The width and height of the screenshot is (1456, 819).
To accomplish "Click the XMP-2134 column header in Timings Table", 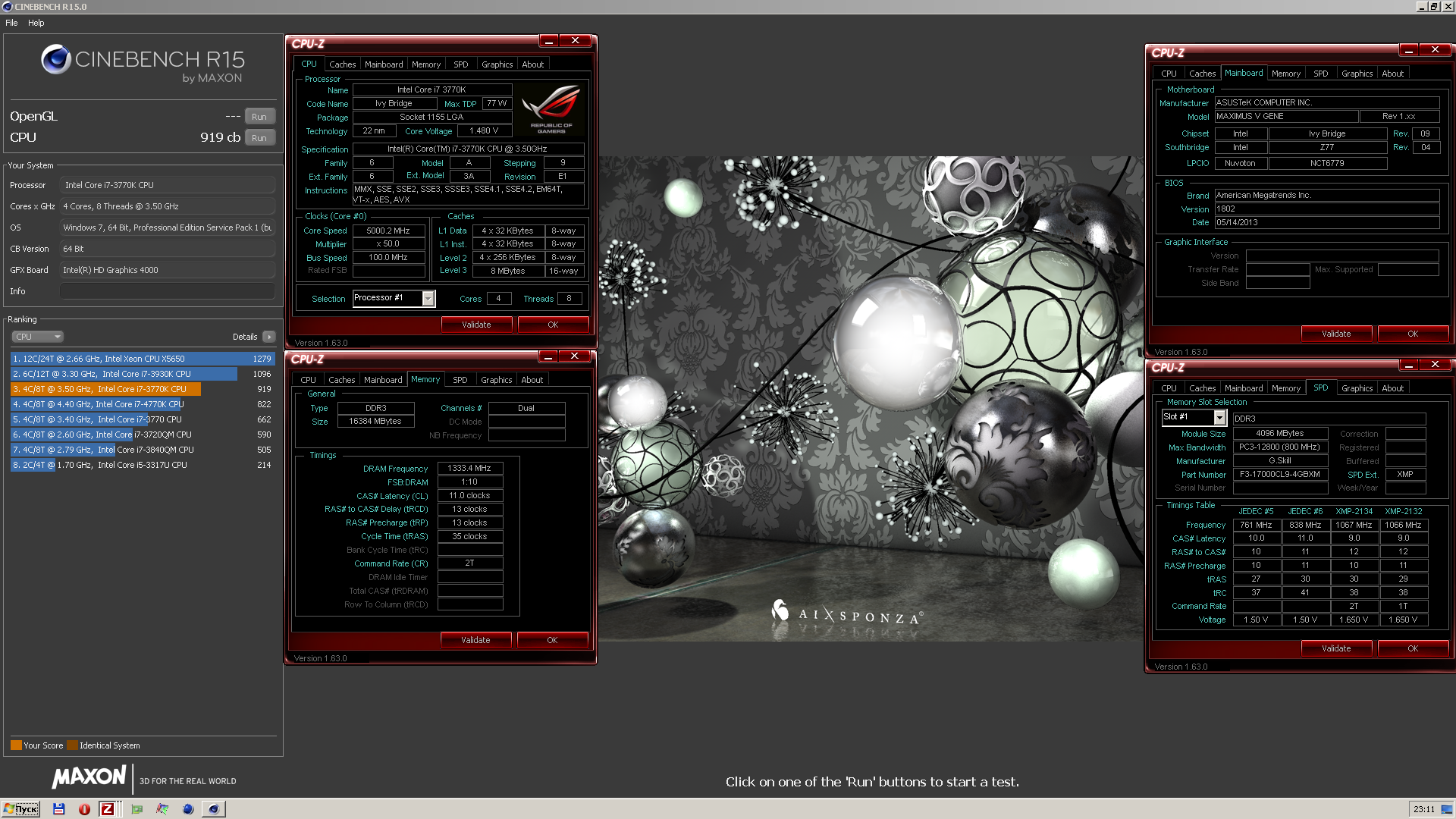I will pos(1354,512).
